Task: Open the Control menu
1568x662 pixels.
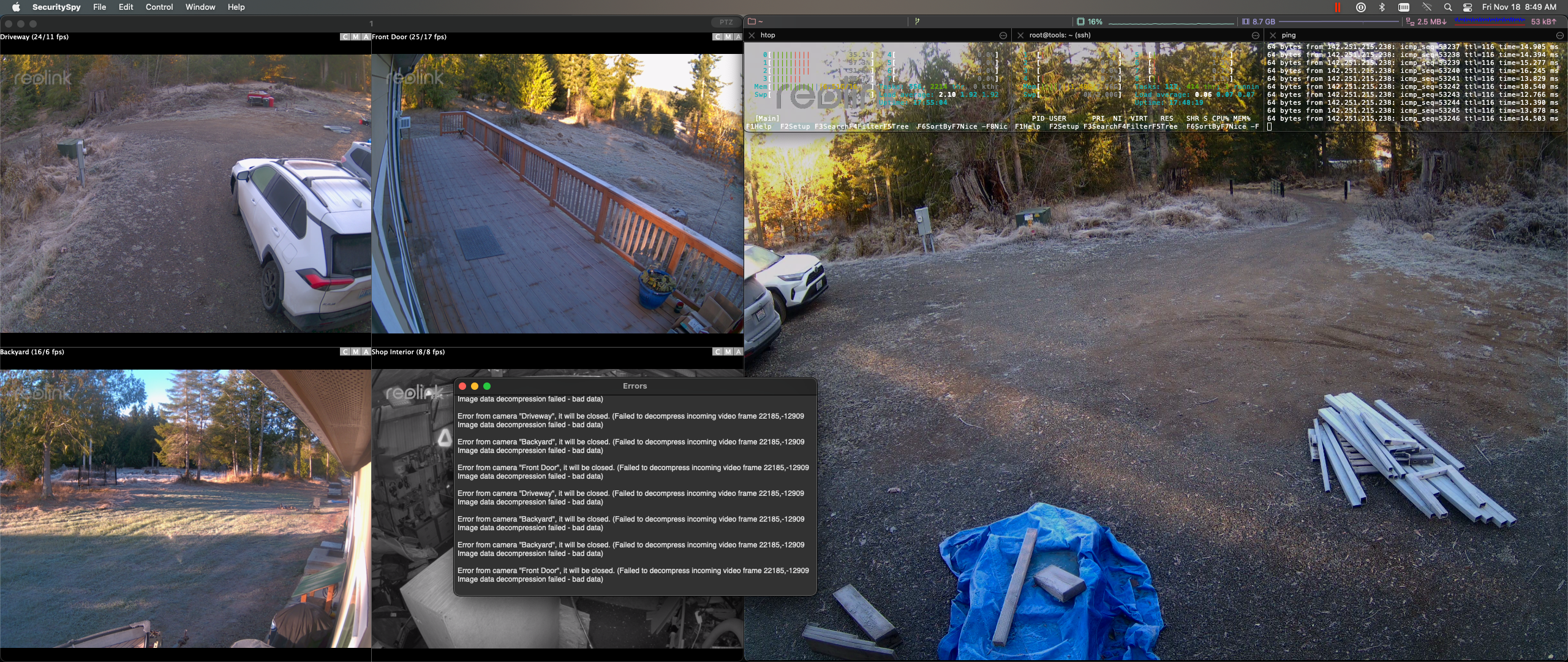Action: tap(159, 7)
